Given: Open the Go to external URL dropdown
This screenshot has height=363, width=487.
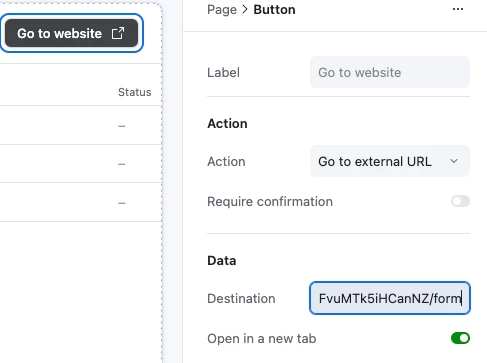Looking at the screenshot, I should click(x=390, y=161).
